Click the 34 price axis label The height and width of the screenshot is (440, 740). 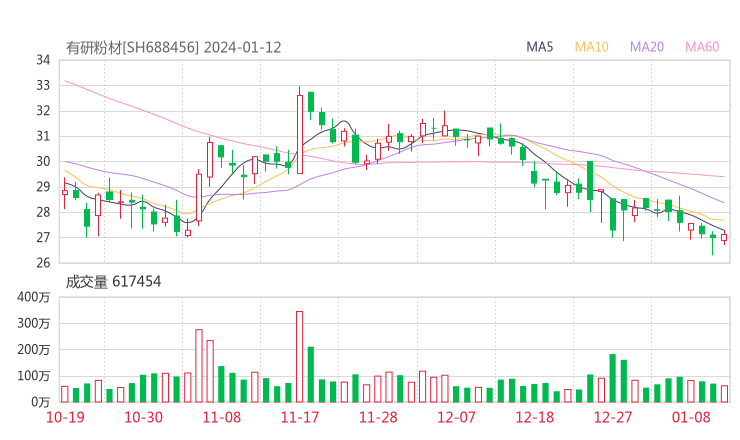tap(43, 60)
